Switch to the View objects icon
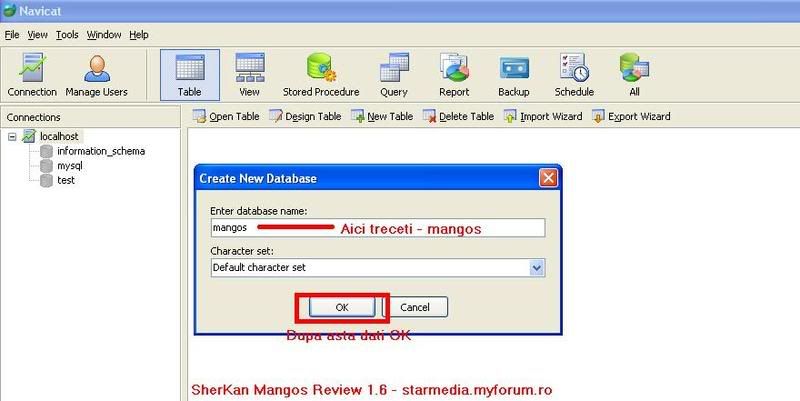This screenshot has height=401, width=800. tap(248, 75)
